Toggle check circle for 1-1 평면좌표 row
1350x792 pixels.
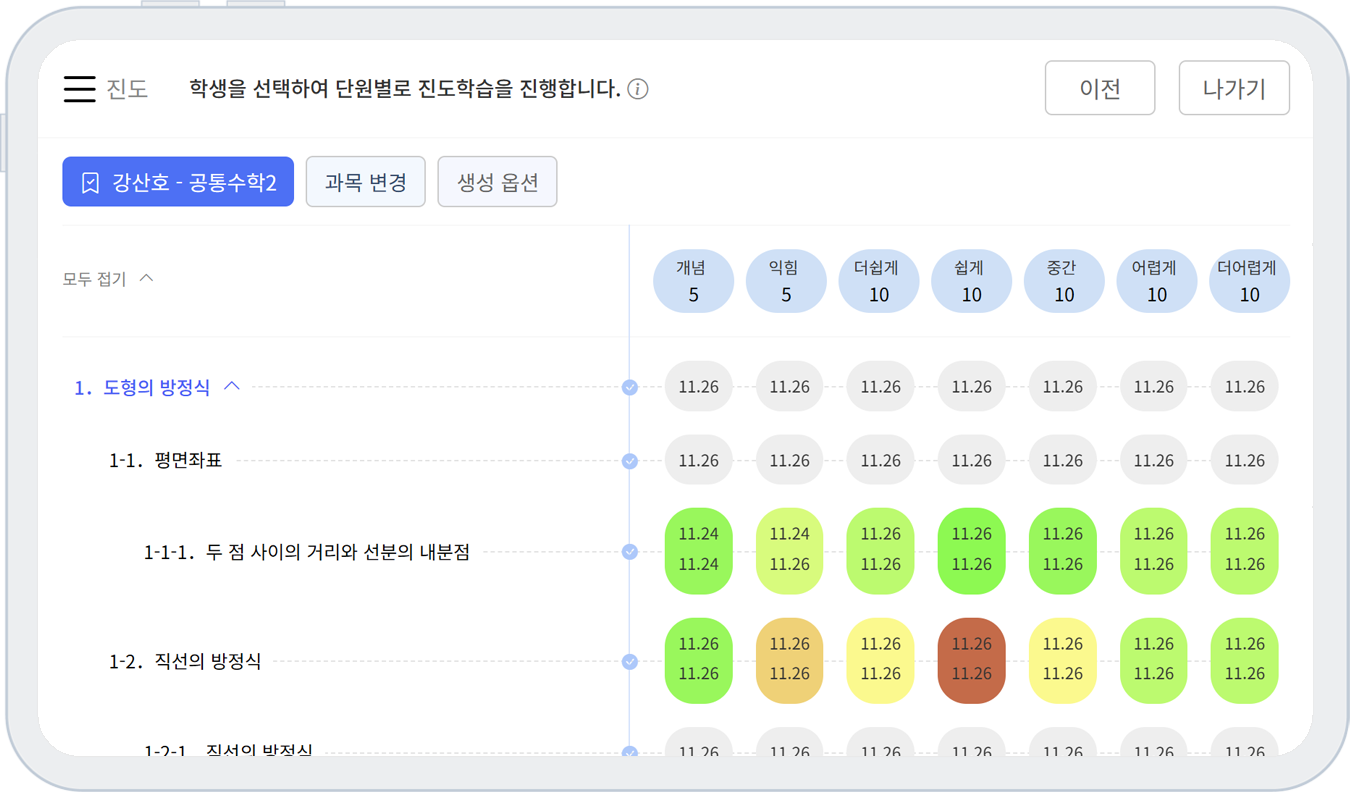pyautogui.click(x=630, y=461)
